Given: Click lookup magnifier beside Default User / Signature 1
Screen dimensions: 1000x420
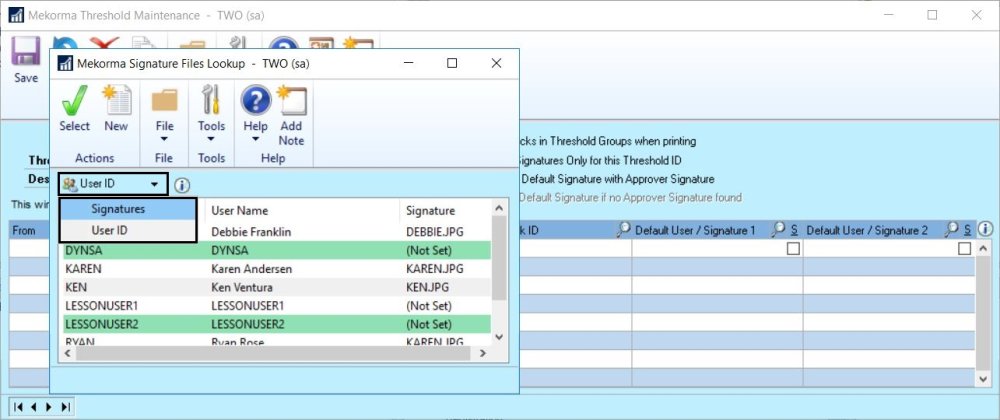Looking at the screenshot, I should click(778, 229).
